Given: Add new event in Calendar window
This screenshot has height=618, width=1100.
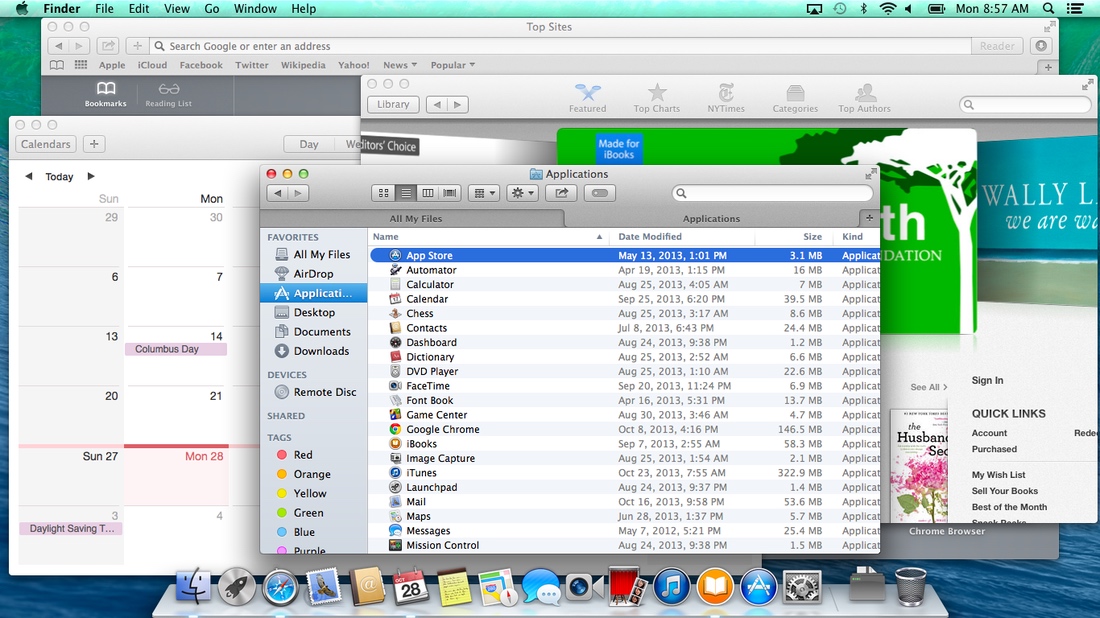Looking at the screenshot, I should 94,144.
